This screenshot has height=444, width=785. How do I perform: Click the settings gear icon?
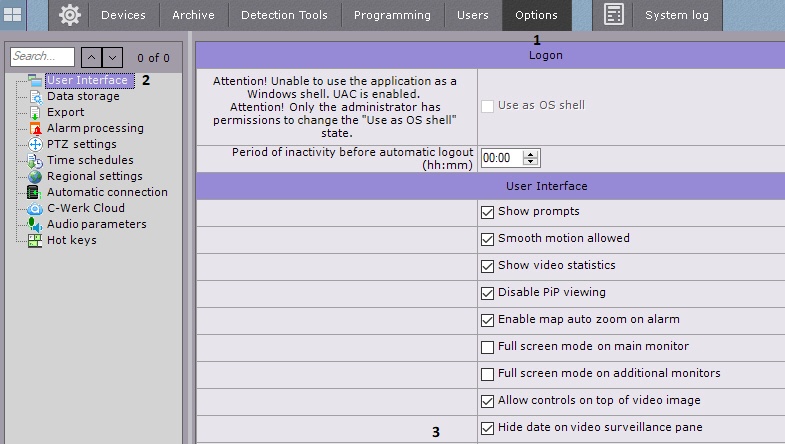[69, 15]
